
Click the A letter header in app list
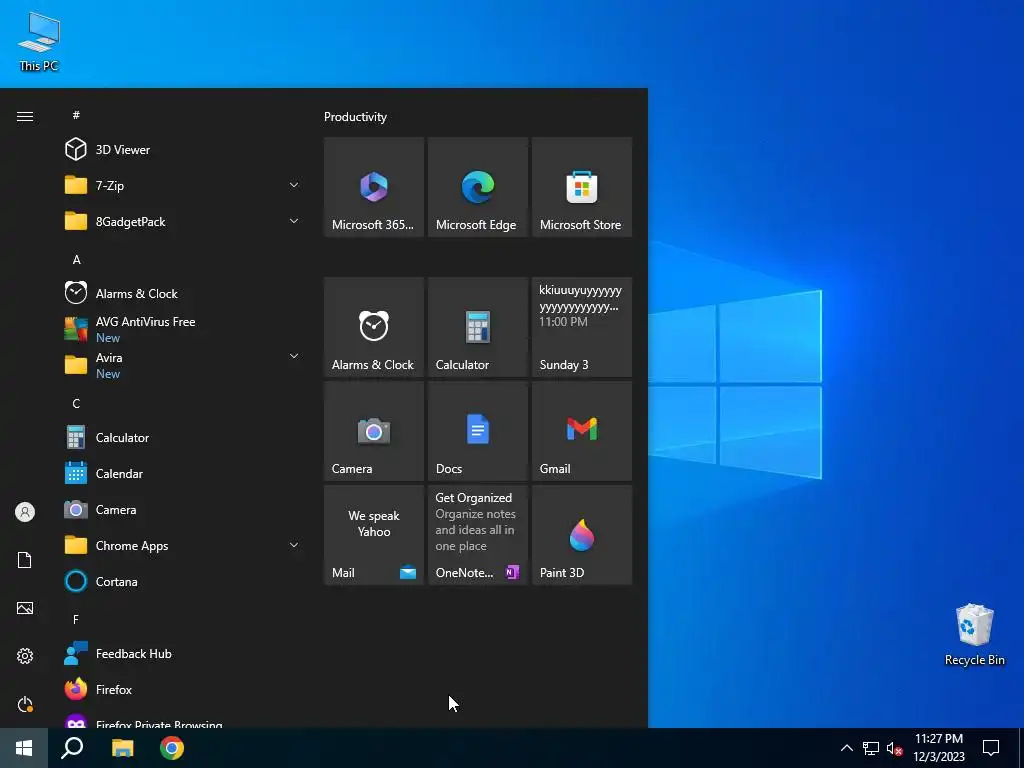tap(76, 259)
